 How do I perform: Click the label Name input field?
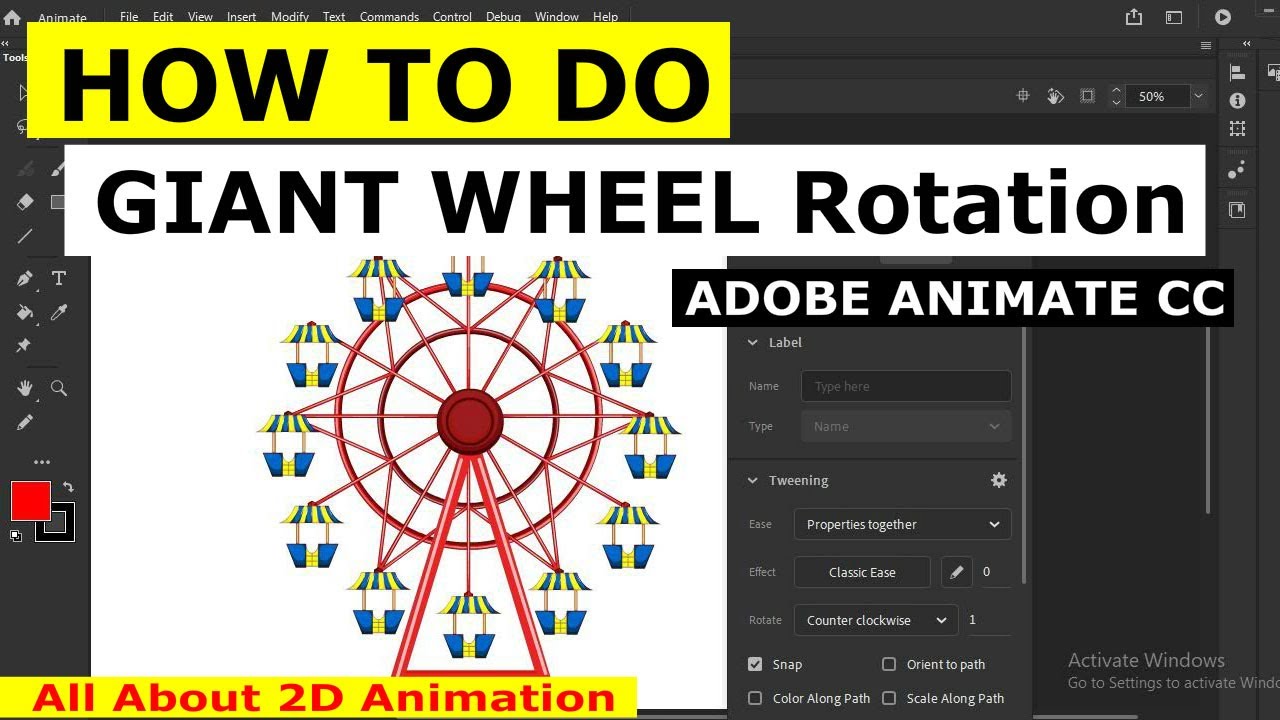click(x=906, y=386)
